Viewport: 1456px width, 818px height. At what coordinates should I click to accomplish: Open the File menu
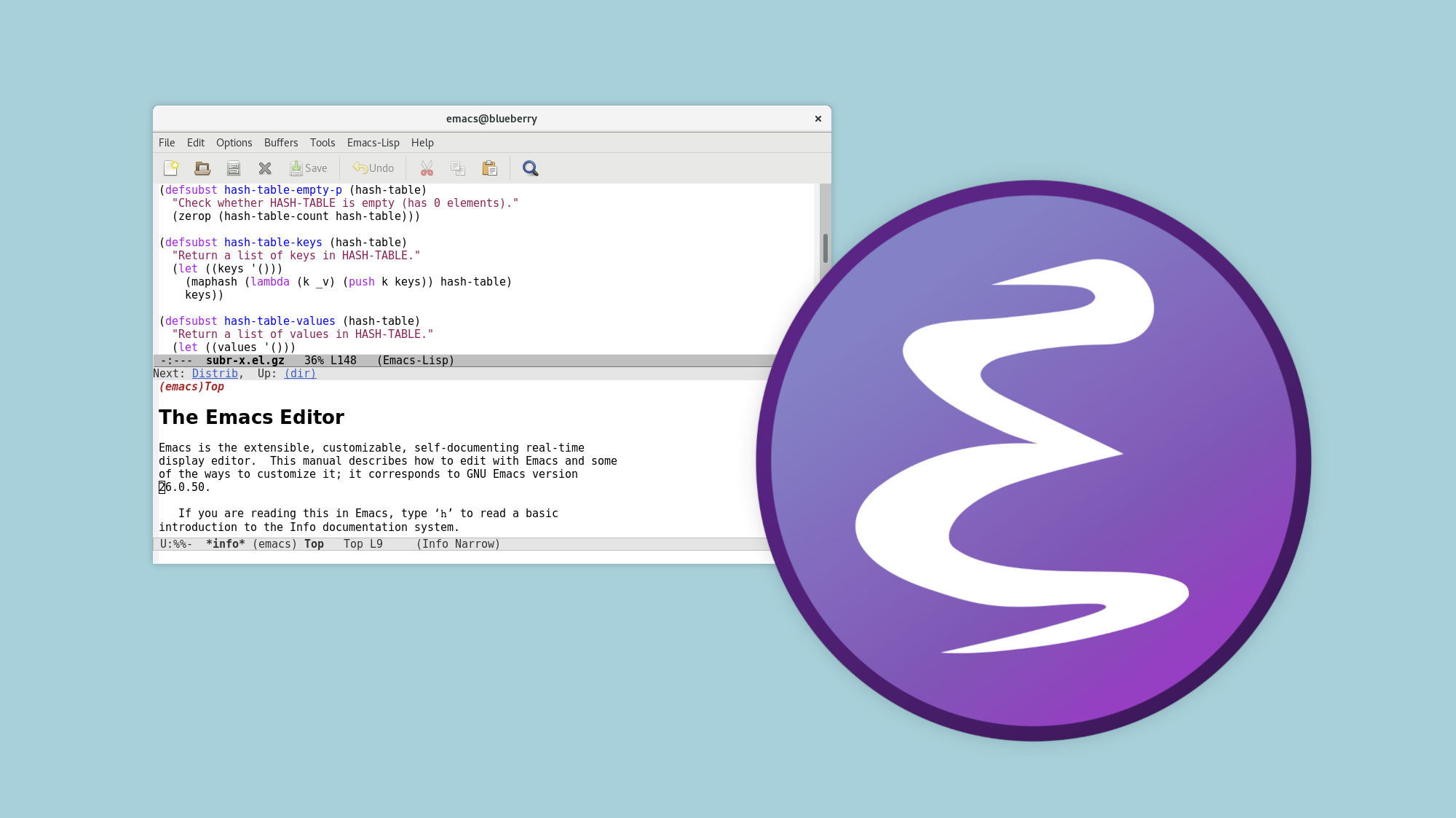[167, 143]
